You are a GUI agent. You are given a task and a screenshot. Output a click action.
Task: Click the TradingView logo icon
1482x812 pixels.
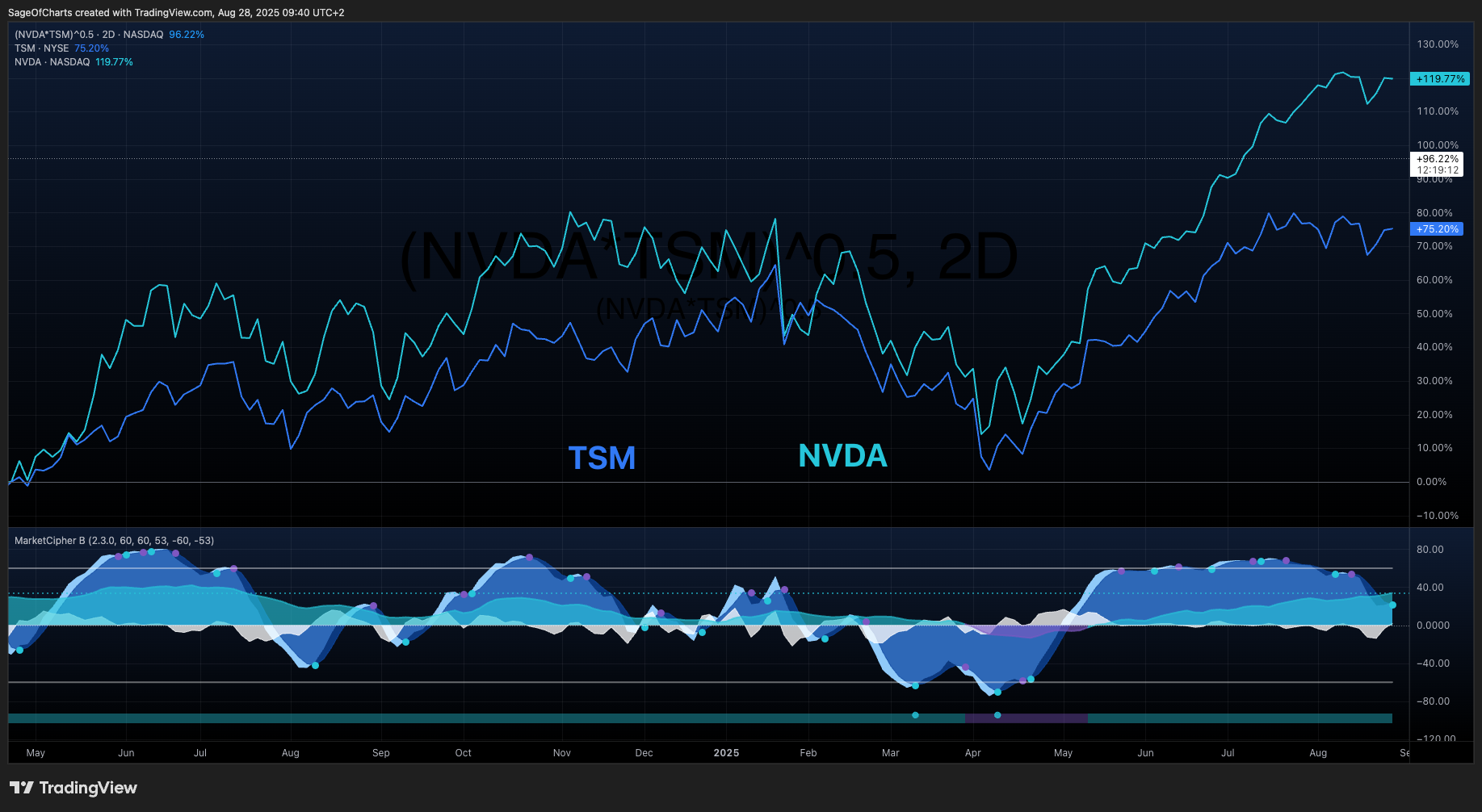[x=21, y=788]
